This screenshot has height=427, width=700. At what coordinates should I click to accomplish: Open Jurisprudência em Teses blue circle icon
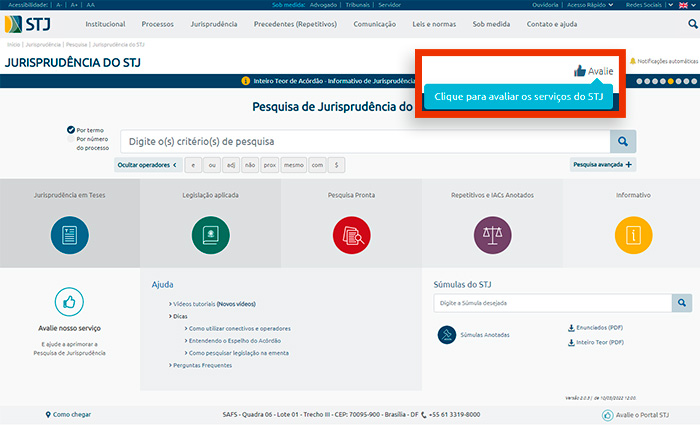(x=70, y=235)
